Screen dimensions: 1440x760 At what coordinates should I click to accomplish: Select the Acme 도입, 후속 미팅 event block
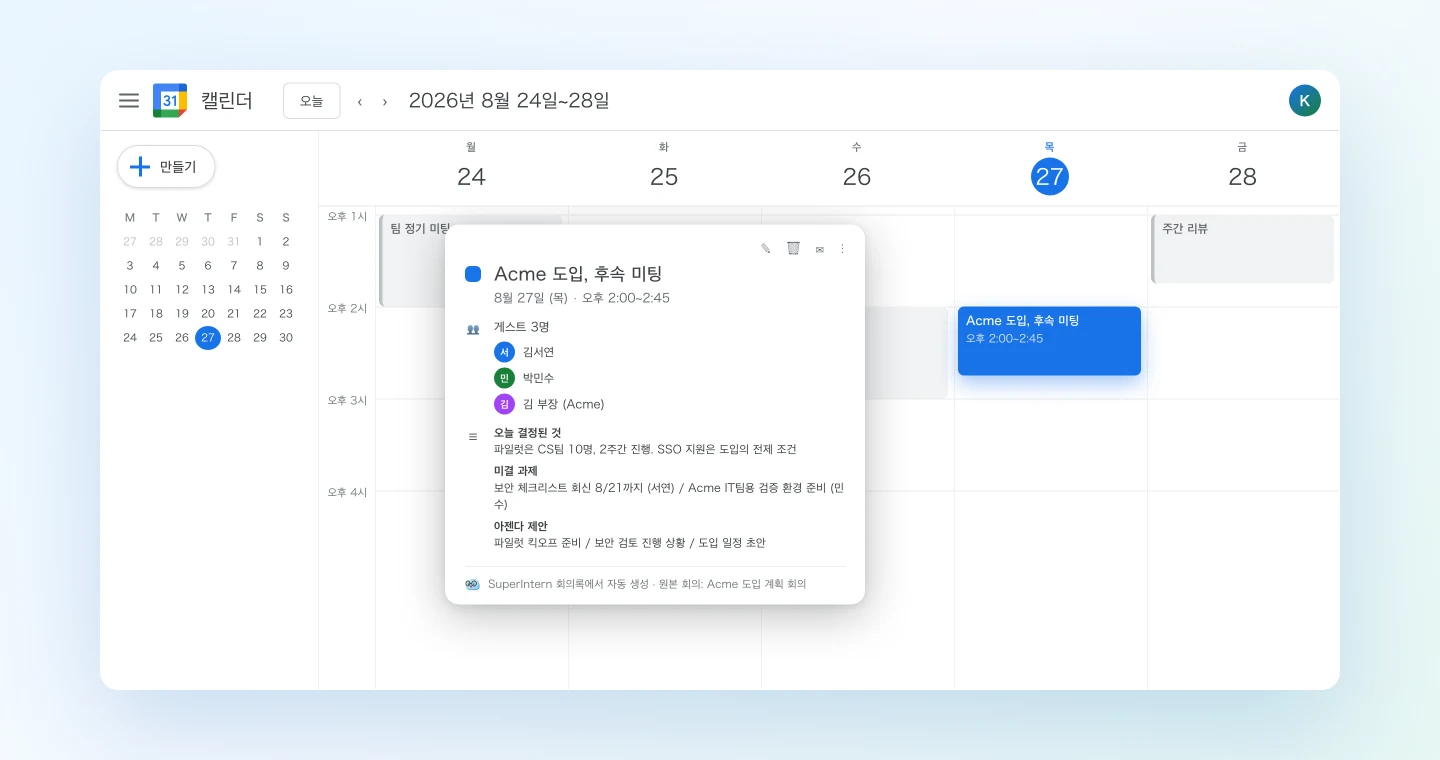tap(1049, 341)
